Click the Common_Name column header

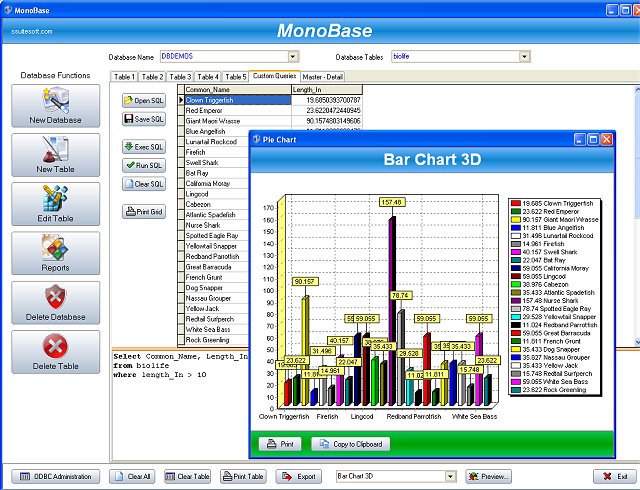coord(238,89)
